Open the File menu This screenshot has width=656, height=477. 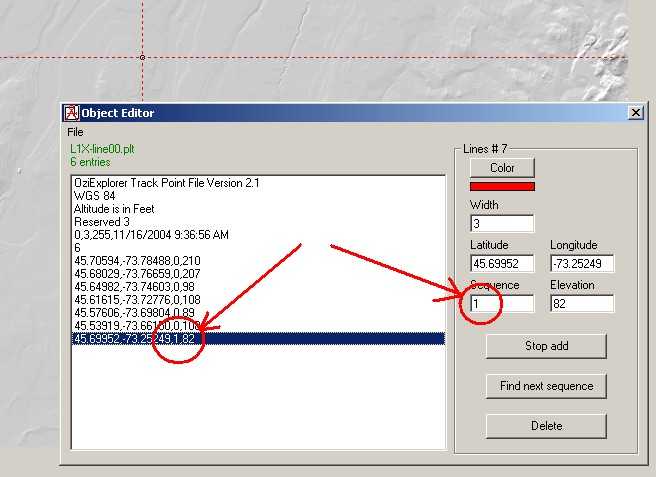(75, 132)
